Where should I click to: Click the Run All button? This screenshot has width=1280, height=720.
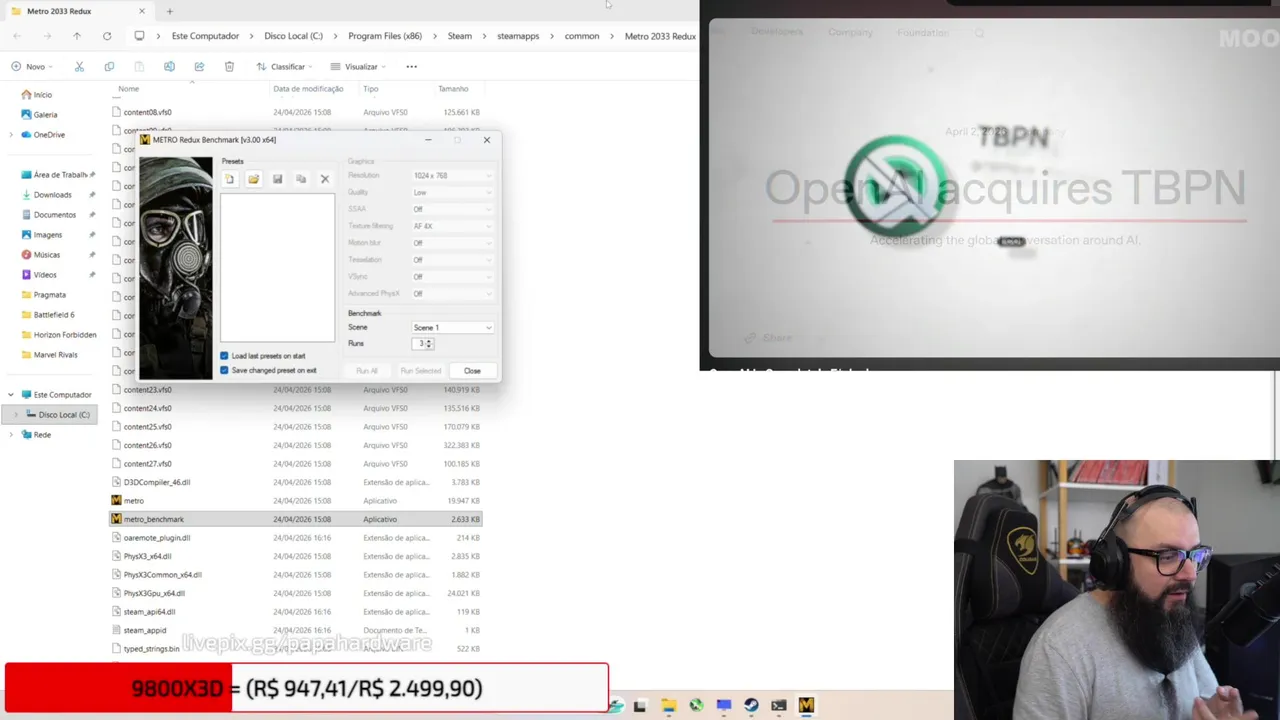tap(367, 371)
